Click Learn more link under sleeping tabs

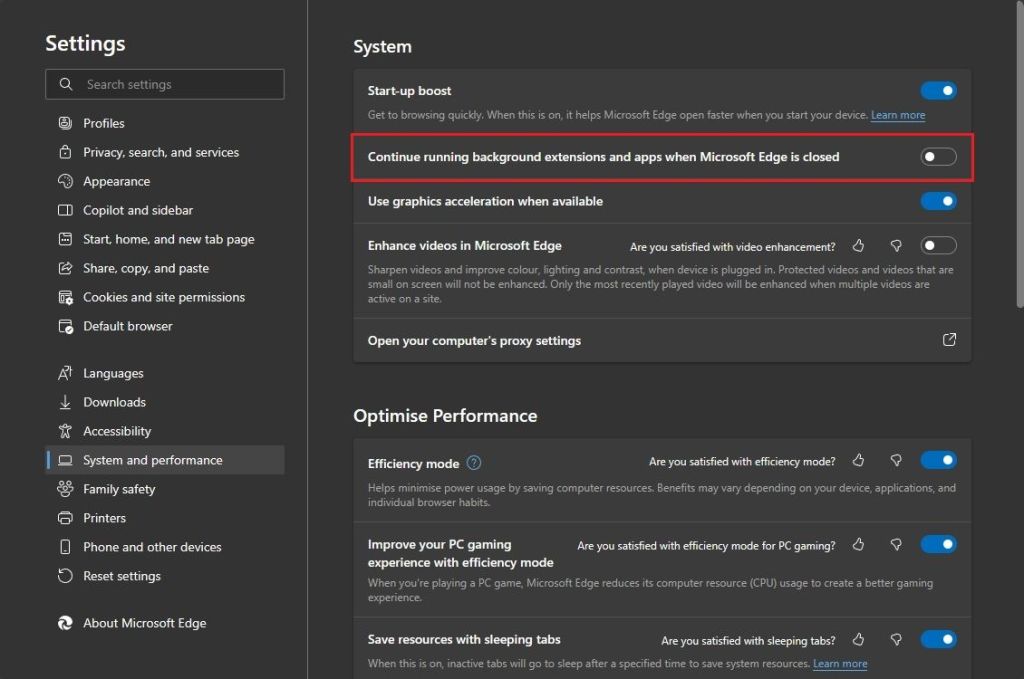coord(839,664)
